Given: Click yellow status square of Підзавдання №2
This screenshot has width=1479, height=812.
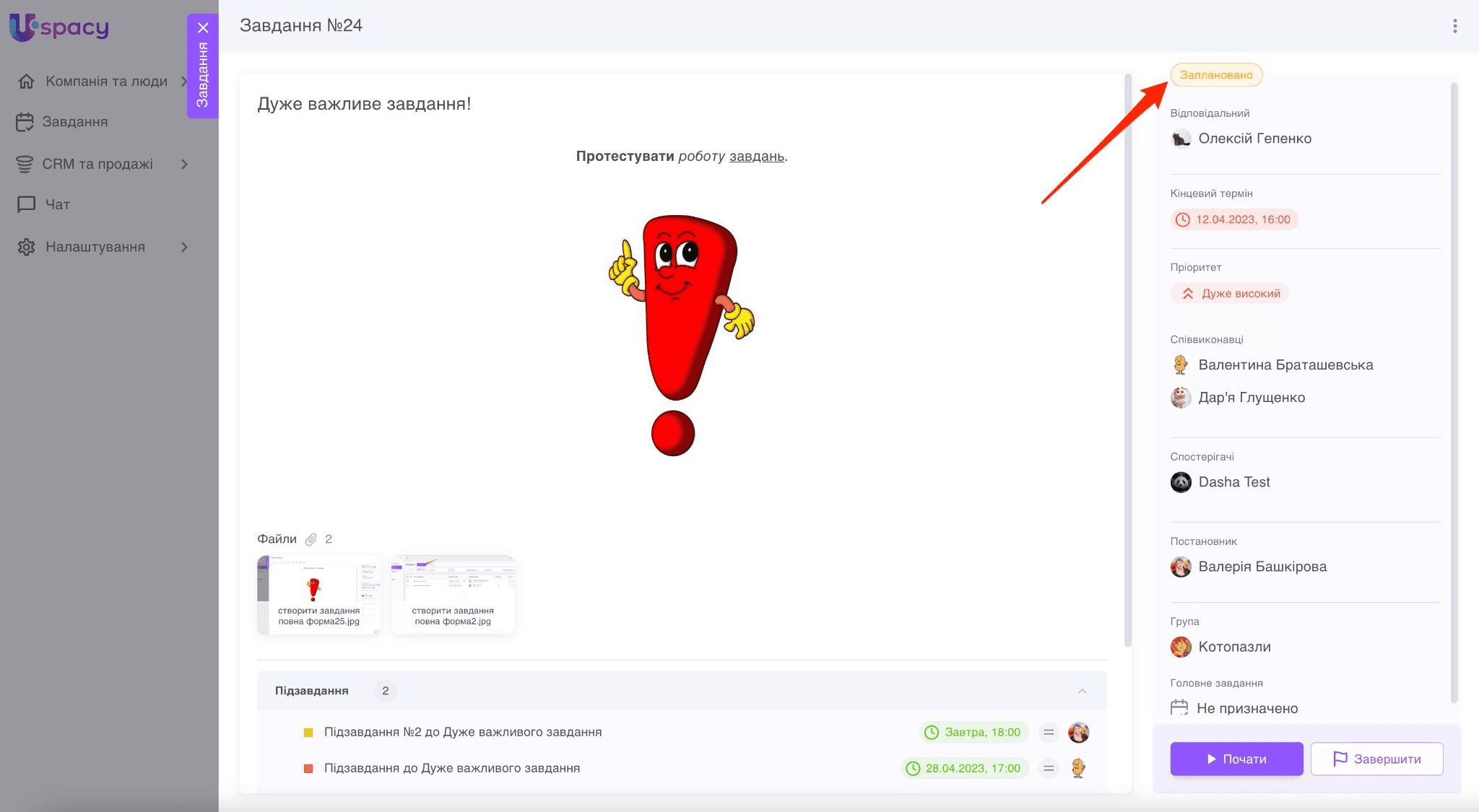Looking at the screenshot, I should point(308,733).
